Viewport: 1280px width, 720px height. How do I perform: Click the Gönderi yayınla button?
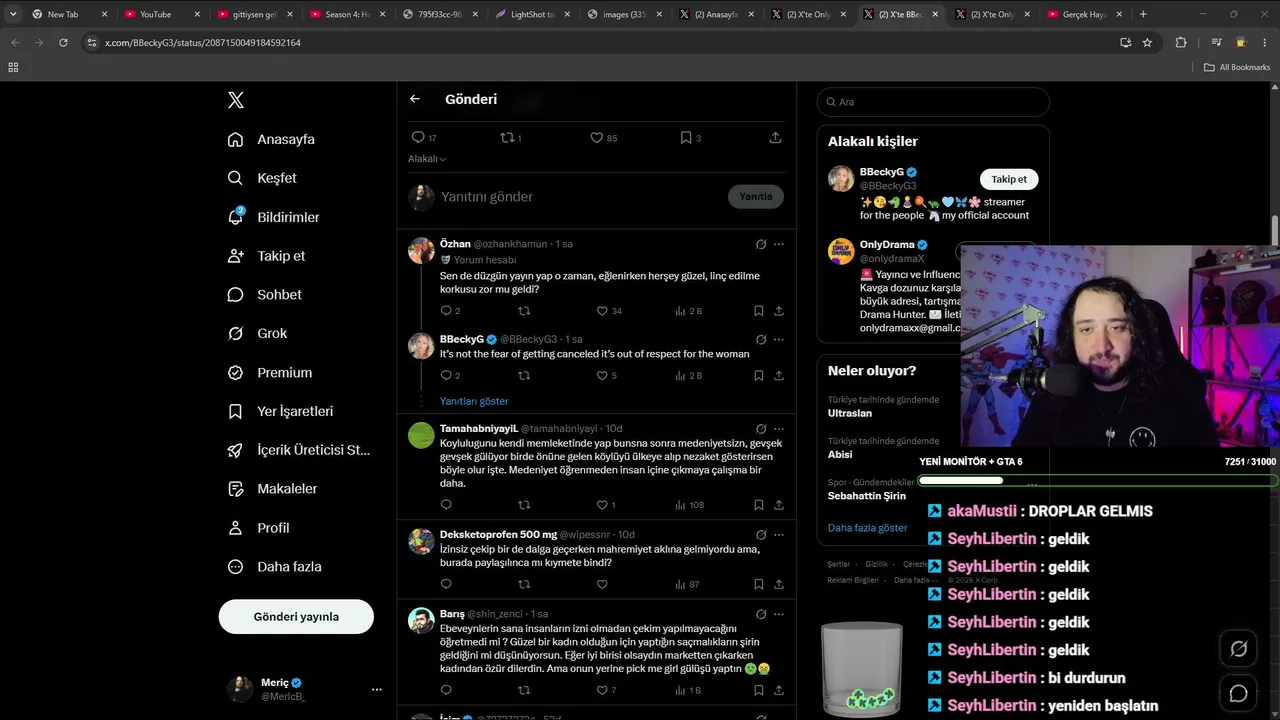296,617
